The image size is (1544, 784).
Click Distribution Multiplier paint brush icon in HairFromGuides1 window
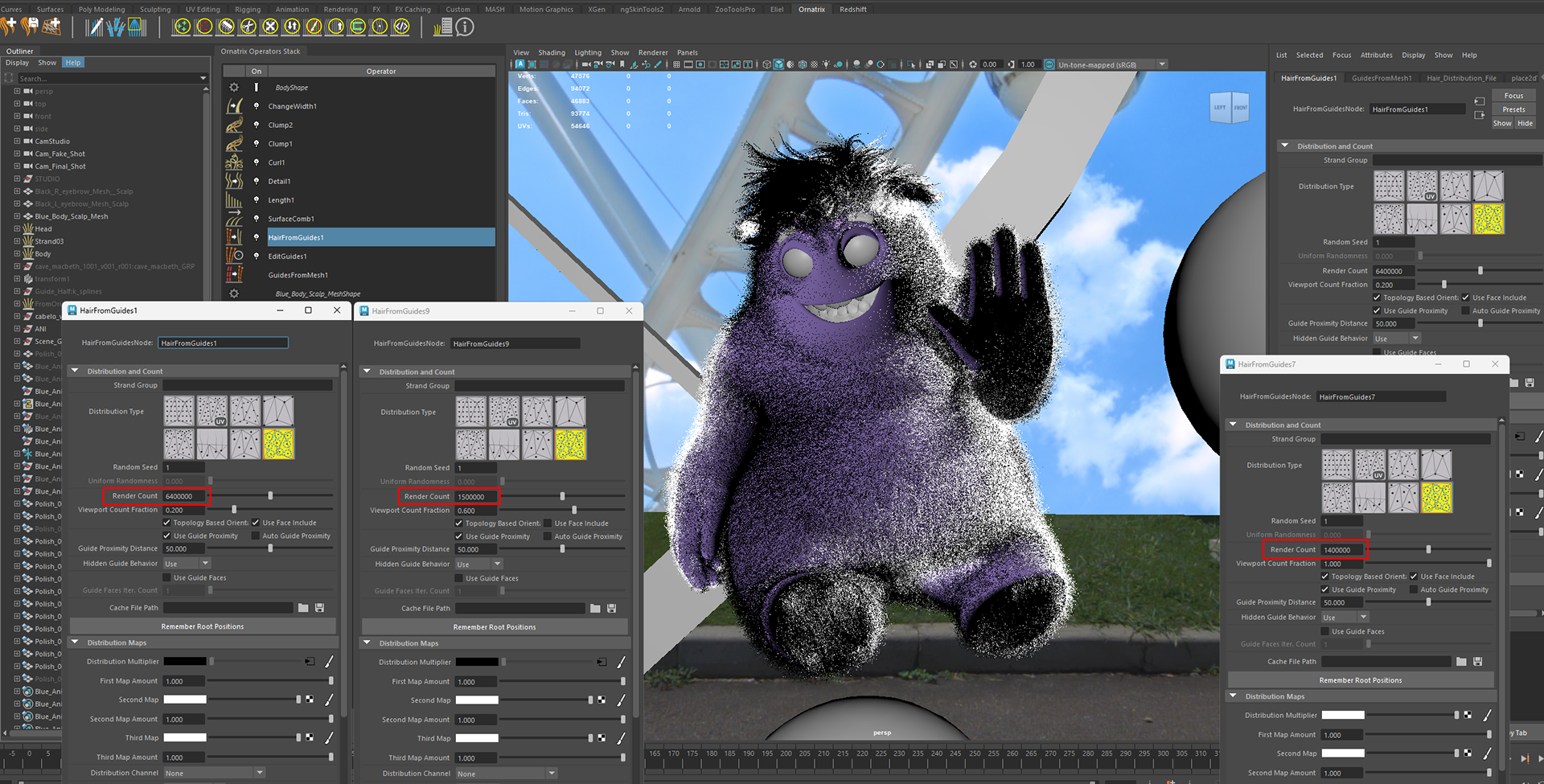(329, 662)
